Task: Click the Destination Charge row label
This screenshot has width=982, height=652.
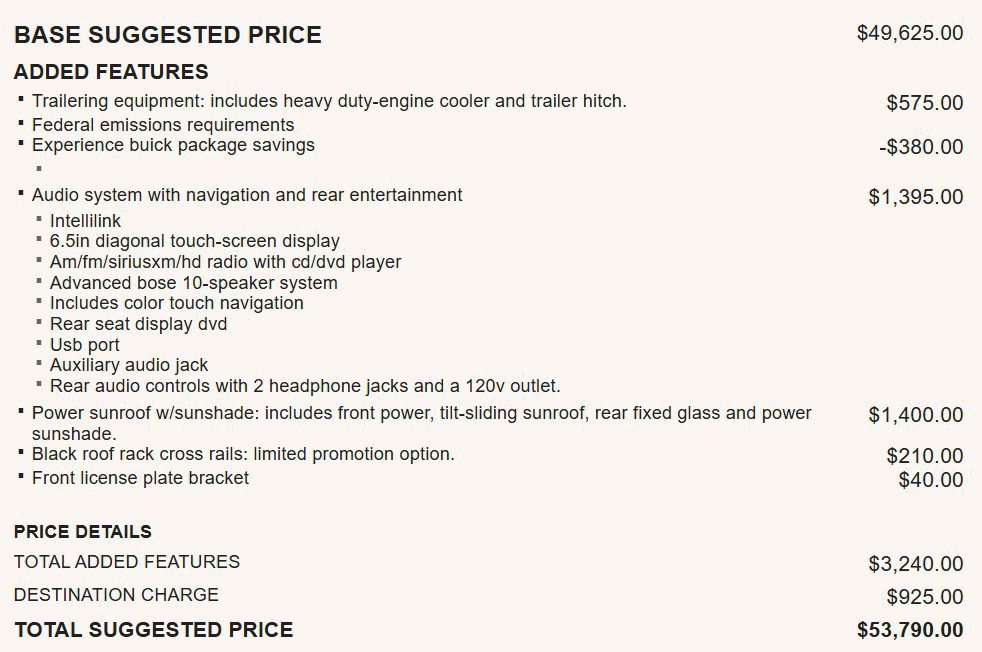Action: pyautogui.click(x=116, y=594)
